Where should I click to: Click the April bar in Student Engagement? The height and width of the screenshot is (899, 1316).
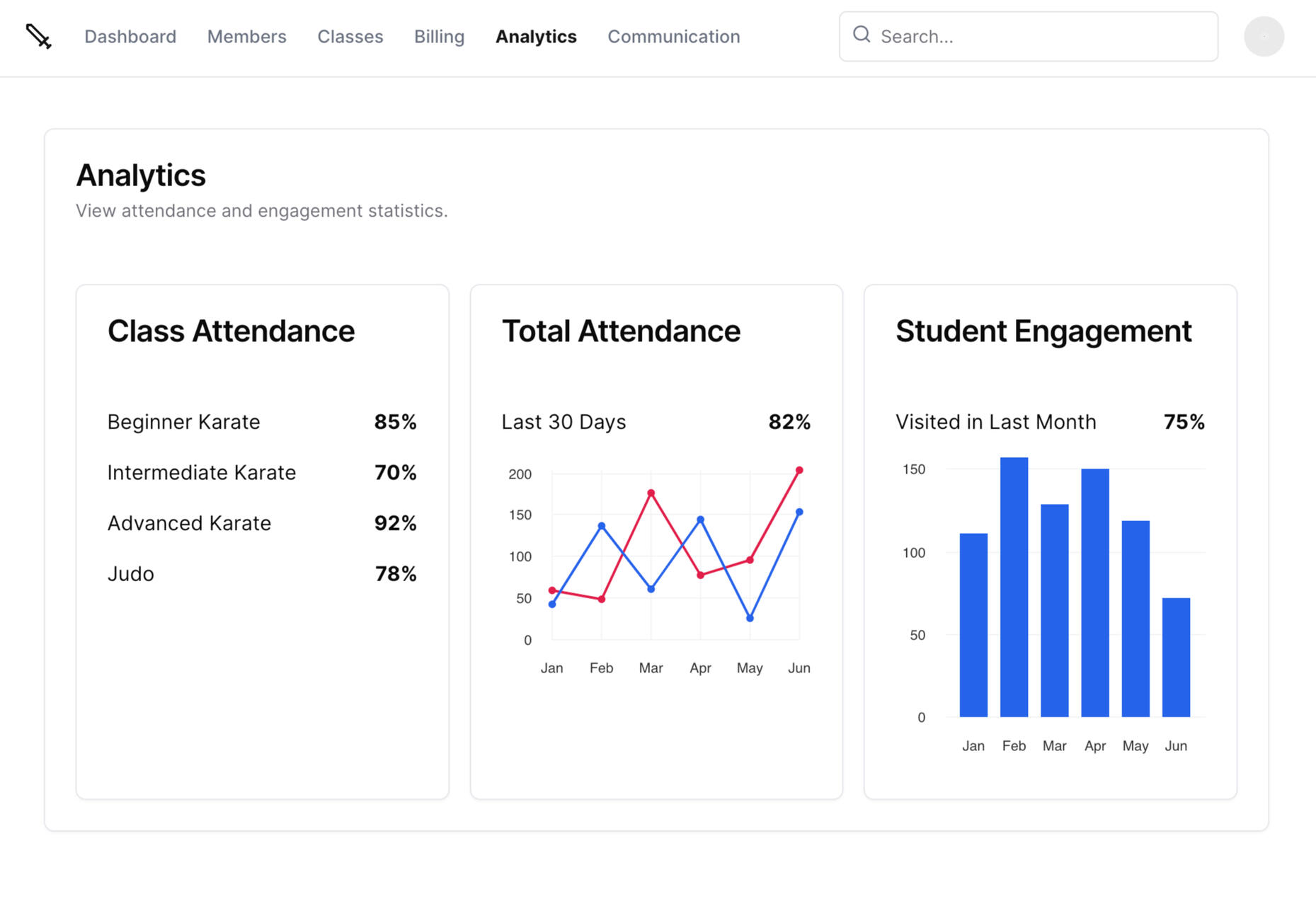click(1094, 592)
